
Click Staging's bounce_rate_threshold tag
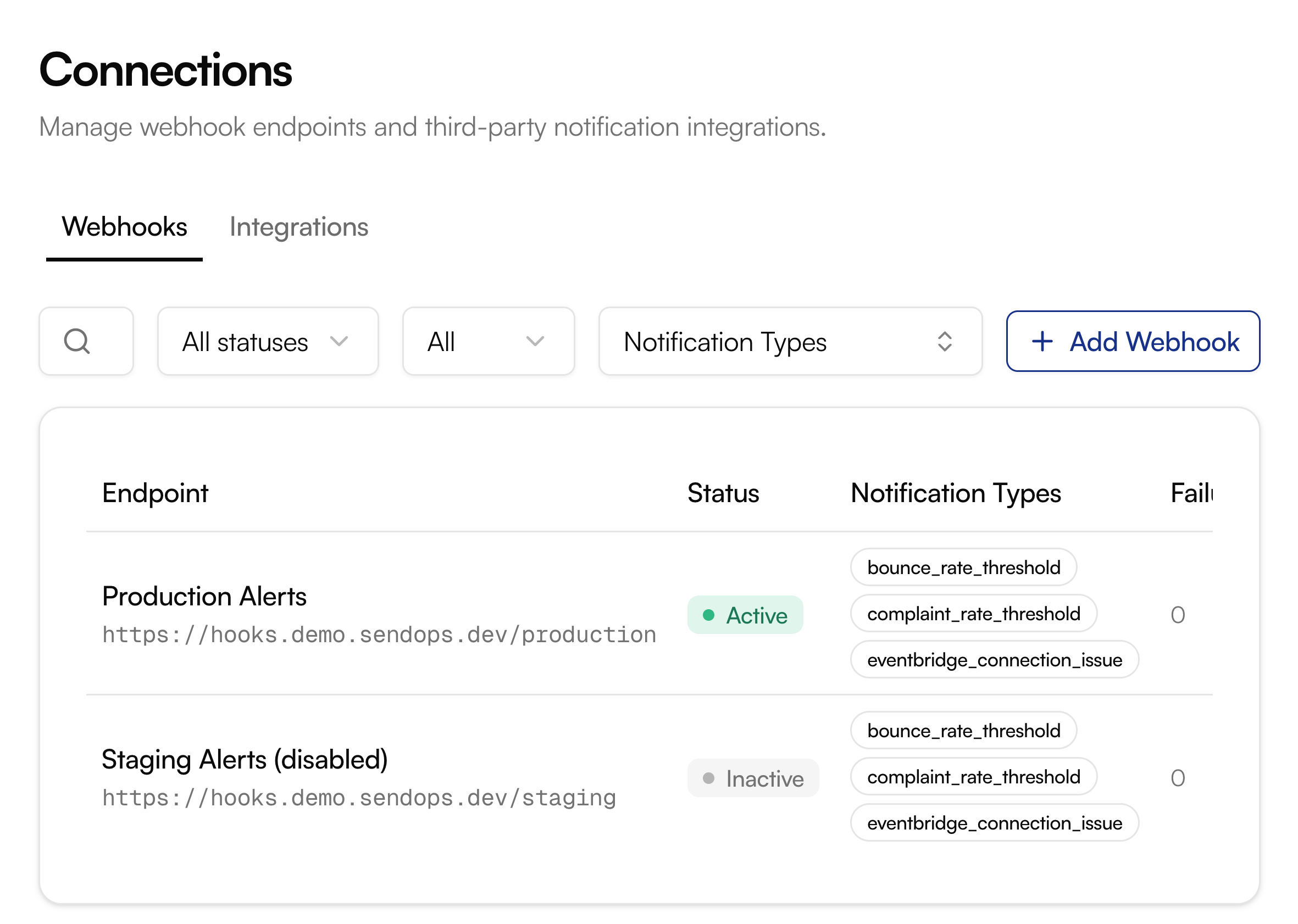(964, 731)
